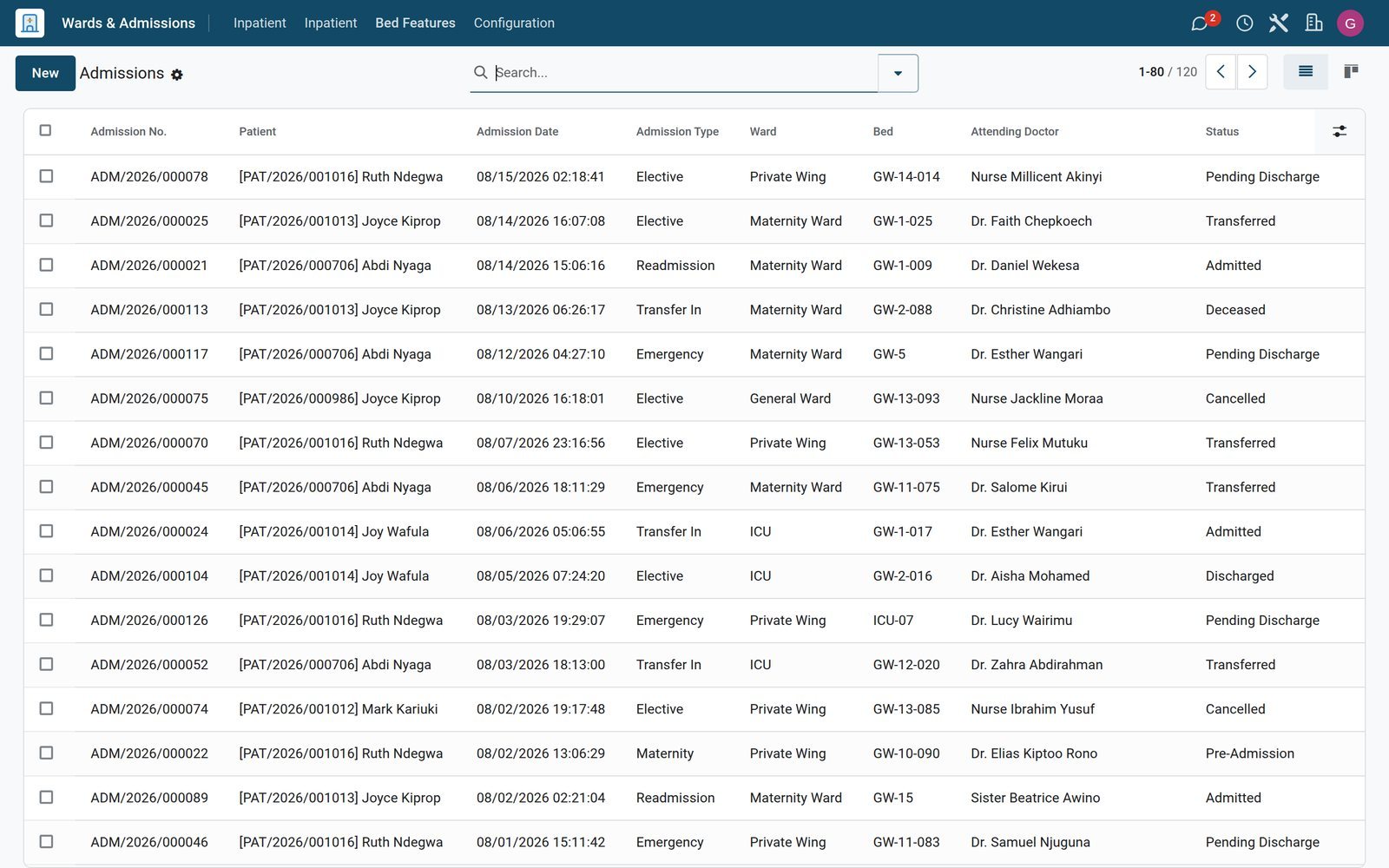
Task: Click the New button
Action: point(45,73)
